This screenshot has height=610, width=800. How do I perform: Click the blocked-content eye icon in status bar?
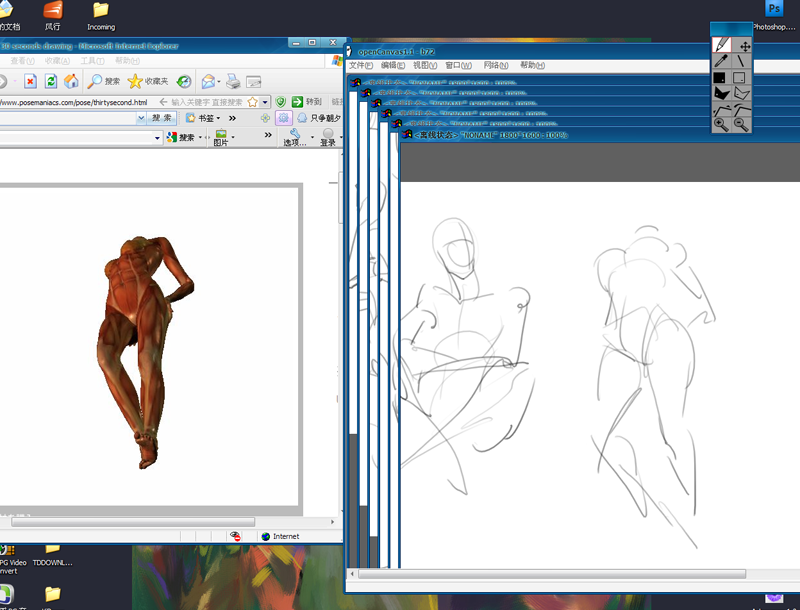click(x=235, y=536)
